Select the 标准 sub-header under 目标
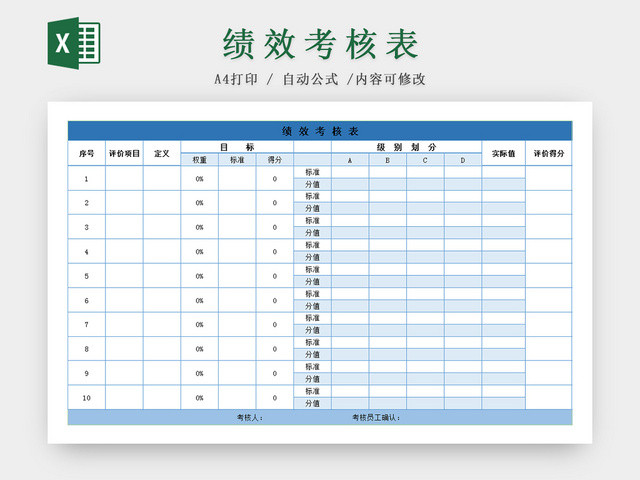The height and width of the screenshot is (480, 640). (237, 160)
